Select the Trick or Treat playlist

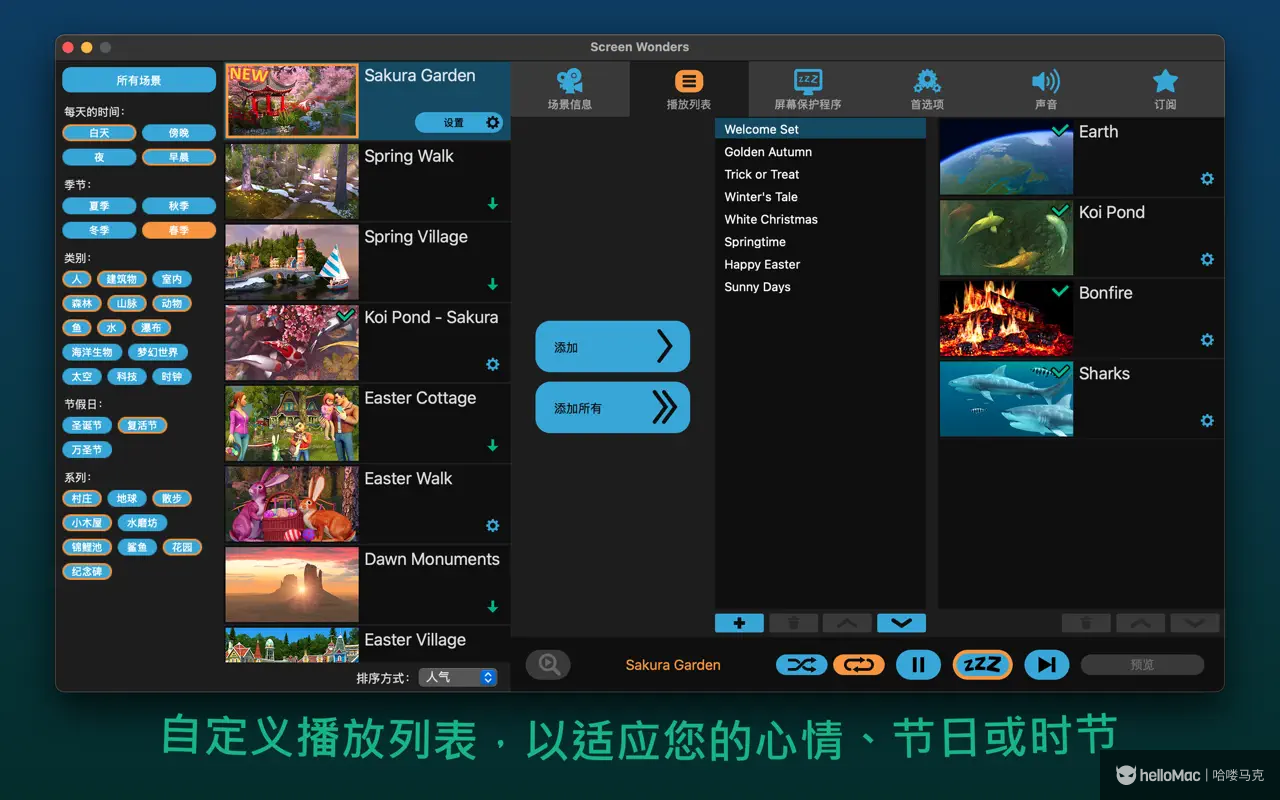tap(820, 174)
